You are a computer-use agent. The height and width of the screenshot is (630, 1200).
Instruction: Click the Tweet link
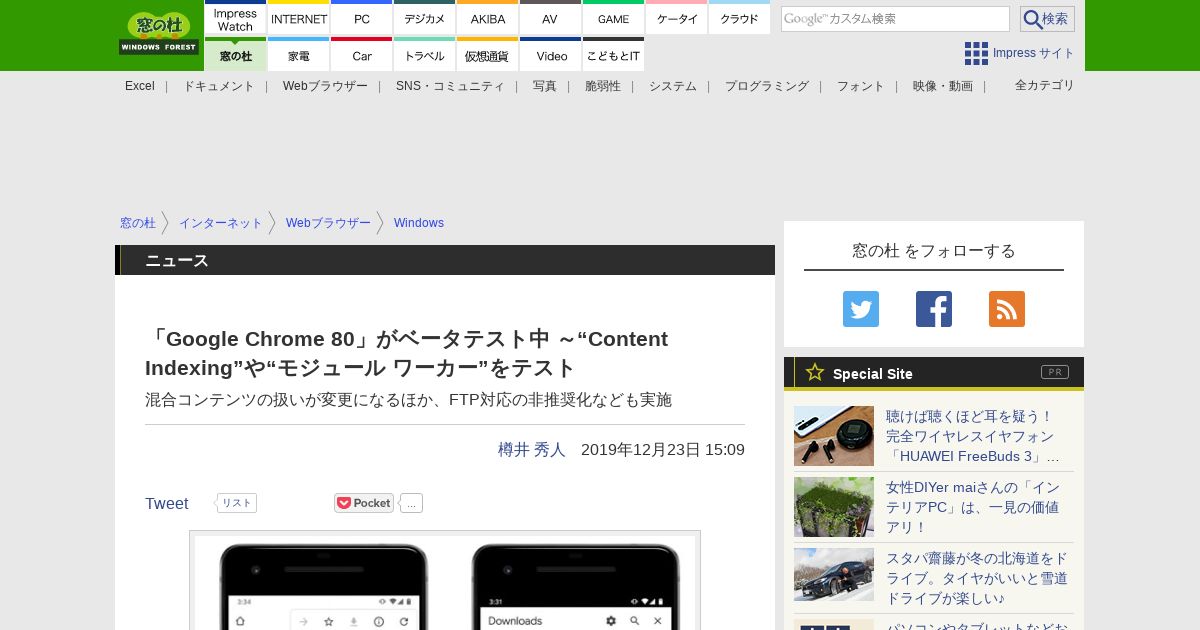(167, 504)
